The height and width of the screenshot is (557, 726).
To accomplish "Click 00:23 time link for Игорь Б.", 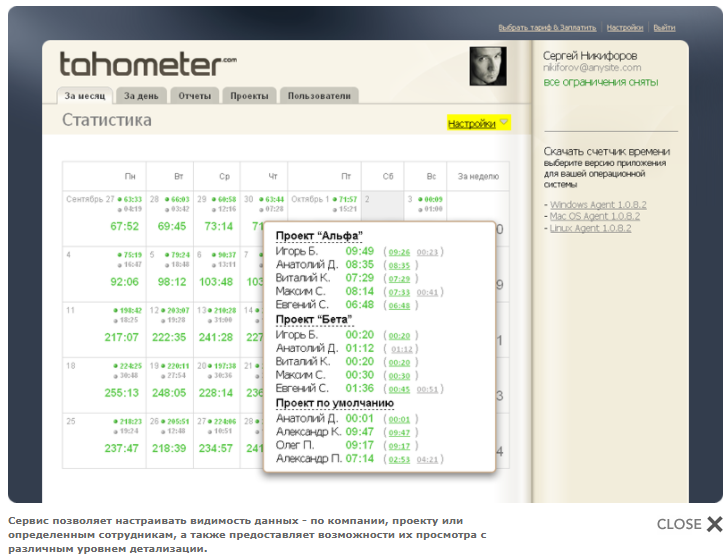I will [427, 252].
